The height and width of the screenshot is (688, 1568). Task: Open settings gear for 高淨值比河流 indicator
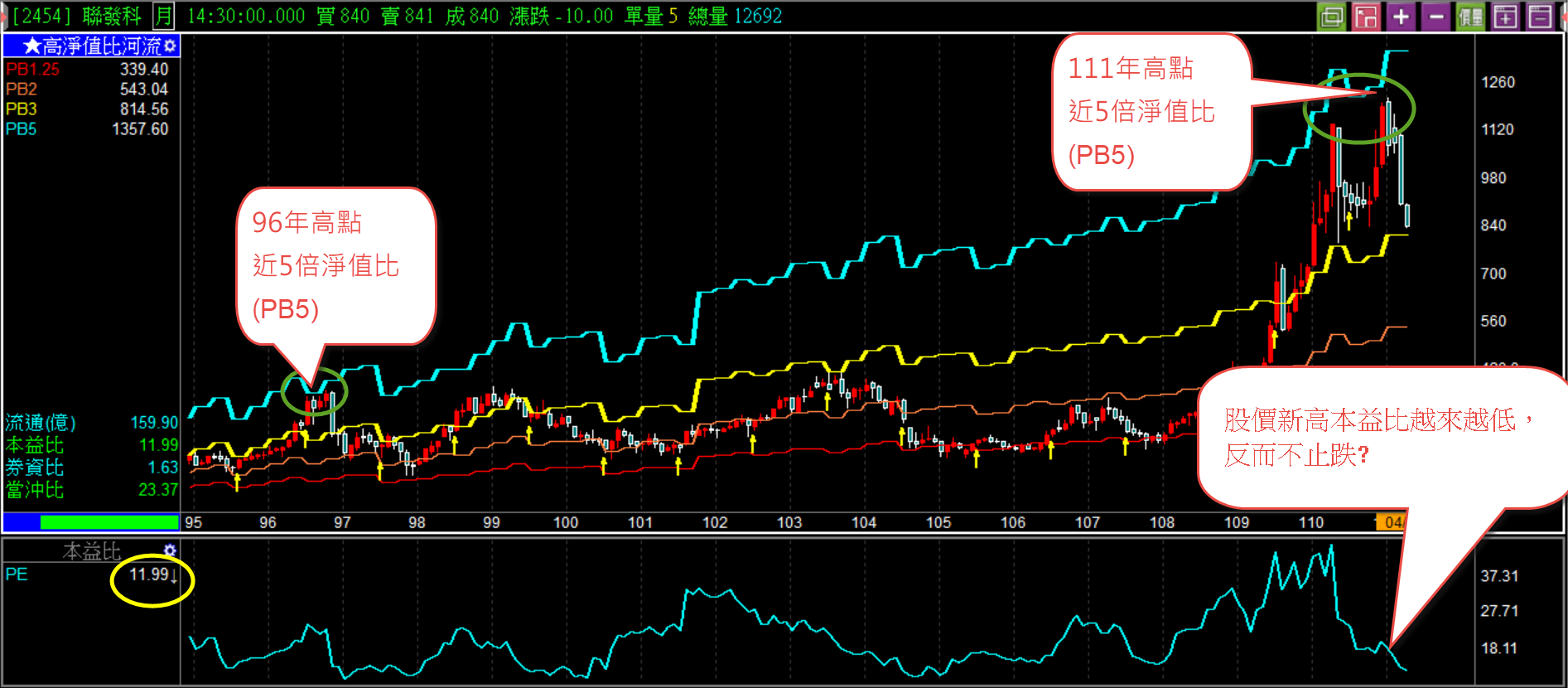171,46
